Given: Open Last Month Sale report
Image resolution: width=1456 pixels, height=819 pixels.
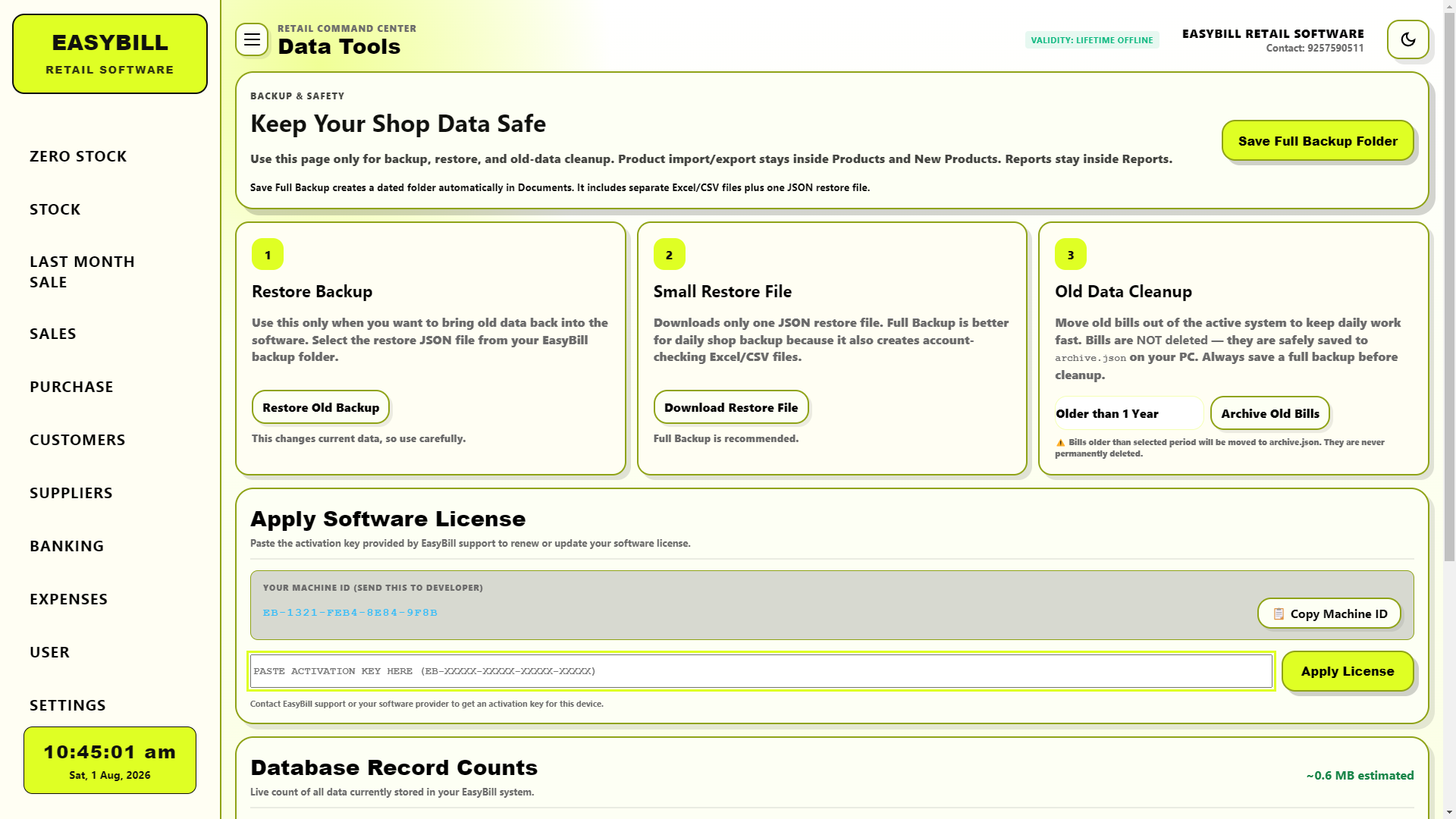Looking at the screenshot, I should [x=82, y=271].
